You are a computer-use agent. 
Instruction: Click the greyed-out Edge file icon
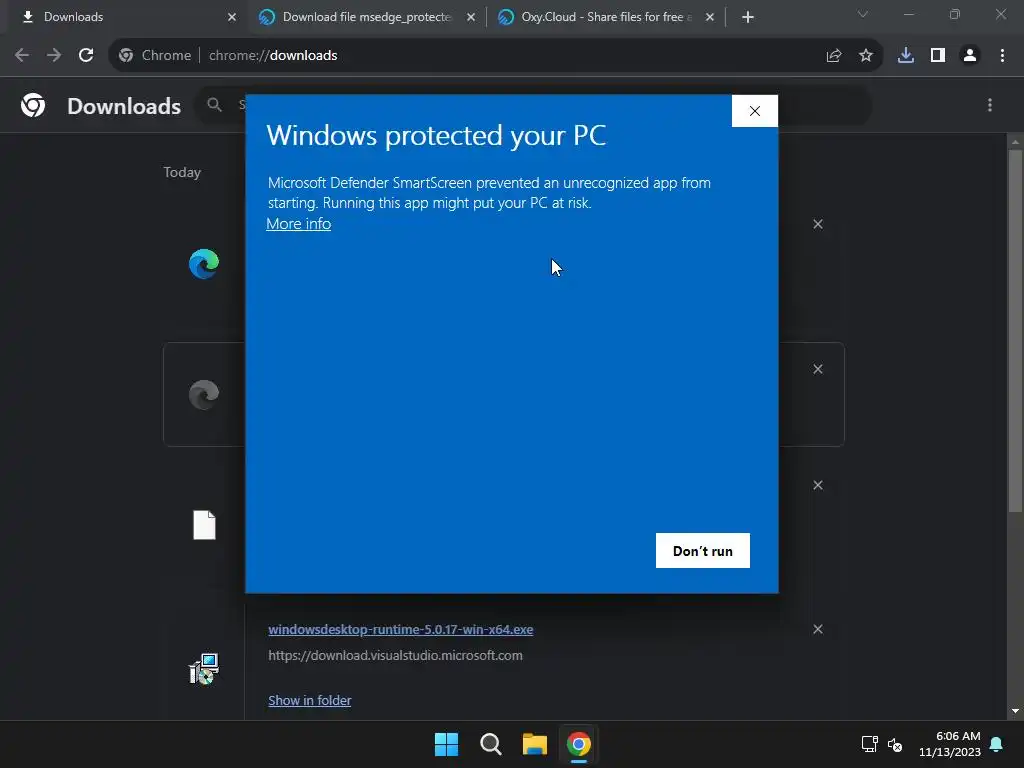(x=204, y=394)
